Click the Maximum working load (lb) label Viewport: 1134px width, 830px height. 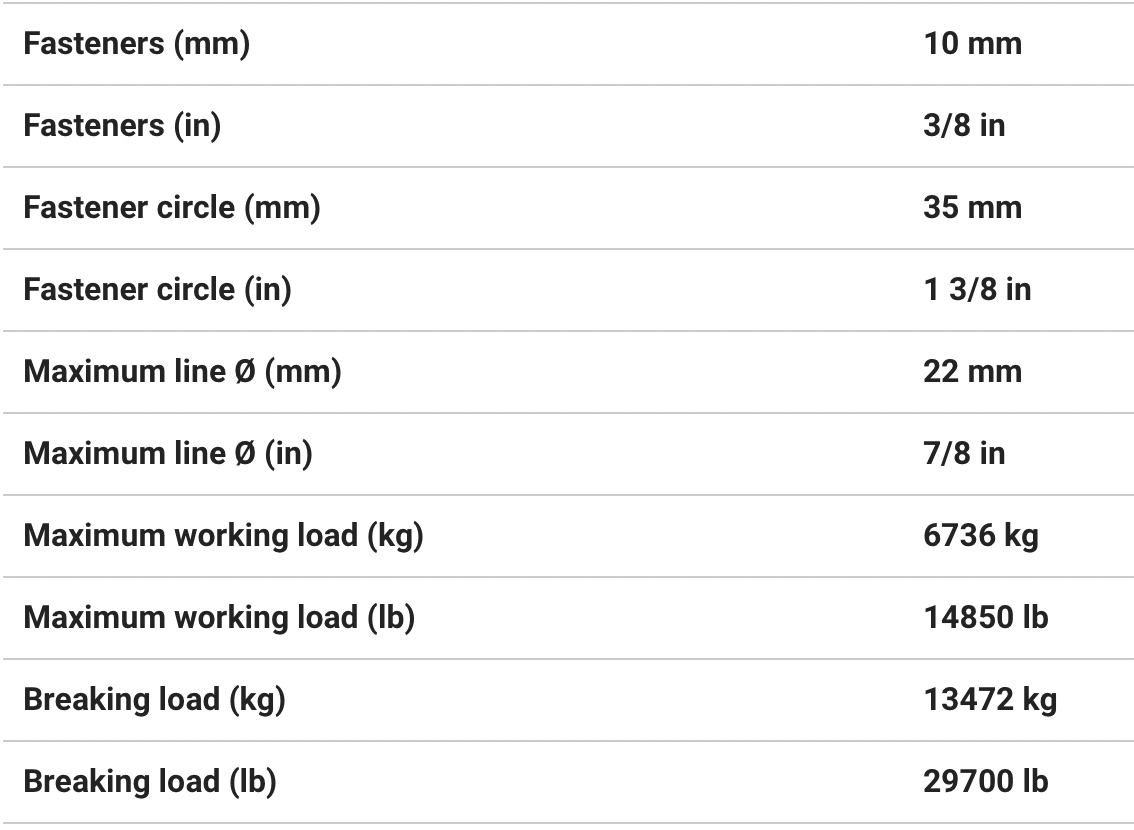[x=219, y=618]
